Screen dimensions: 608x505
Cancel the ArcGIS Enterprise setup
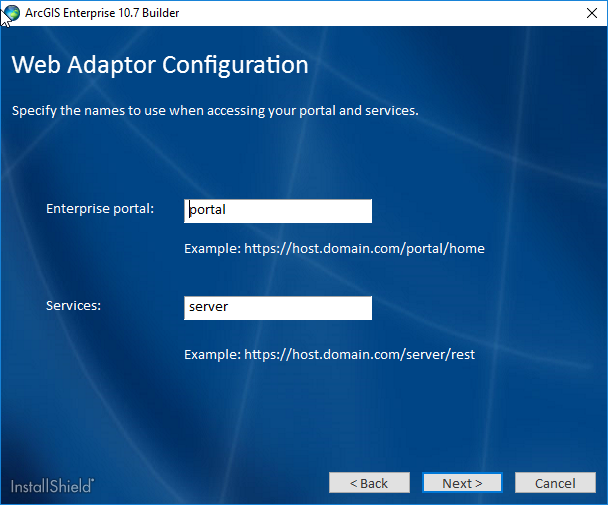pos(555,483)
